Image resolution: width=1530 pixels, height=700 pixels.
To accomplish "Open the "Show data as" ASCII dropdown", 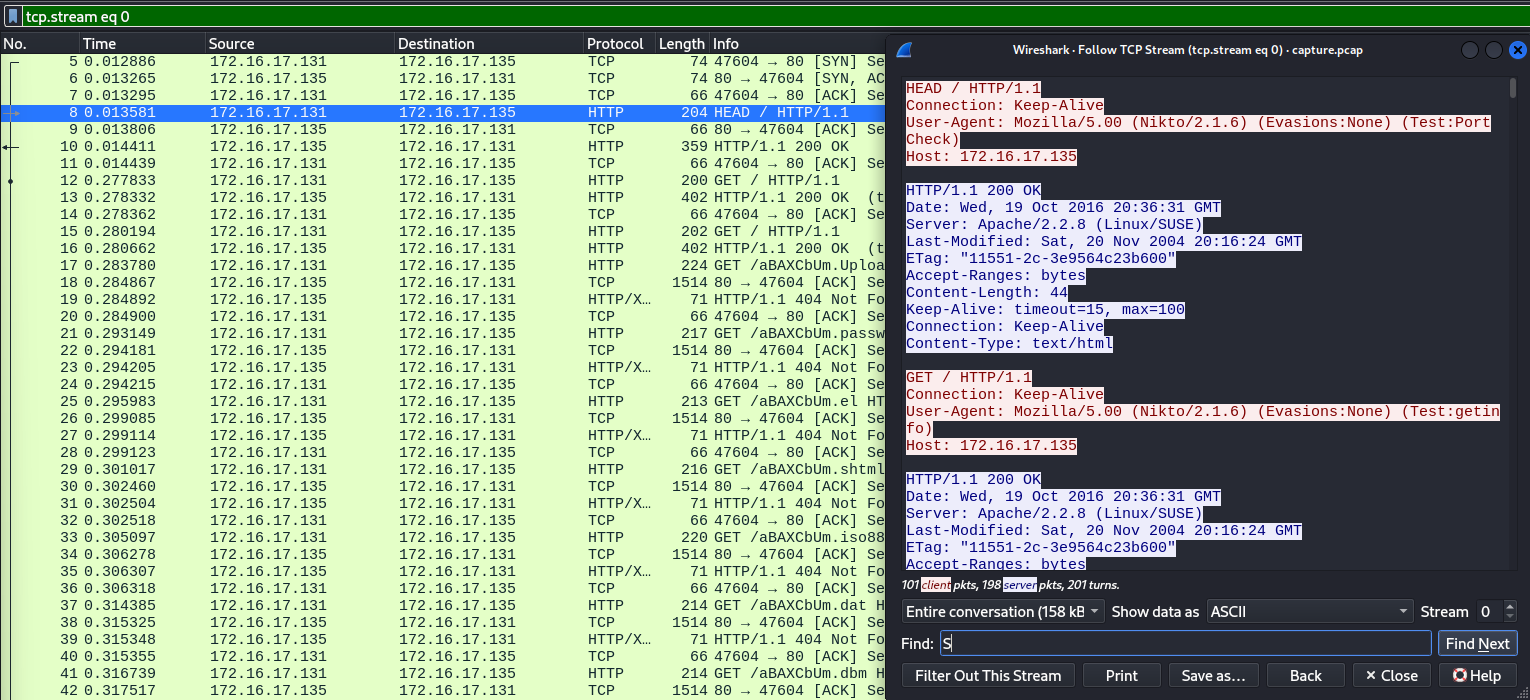I will click(x=1308, y=611).
